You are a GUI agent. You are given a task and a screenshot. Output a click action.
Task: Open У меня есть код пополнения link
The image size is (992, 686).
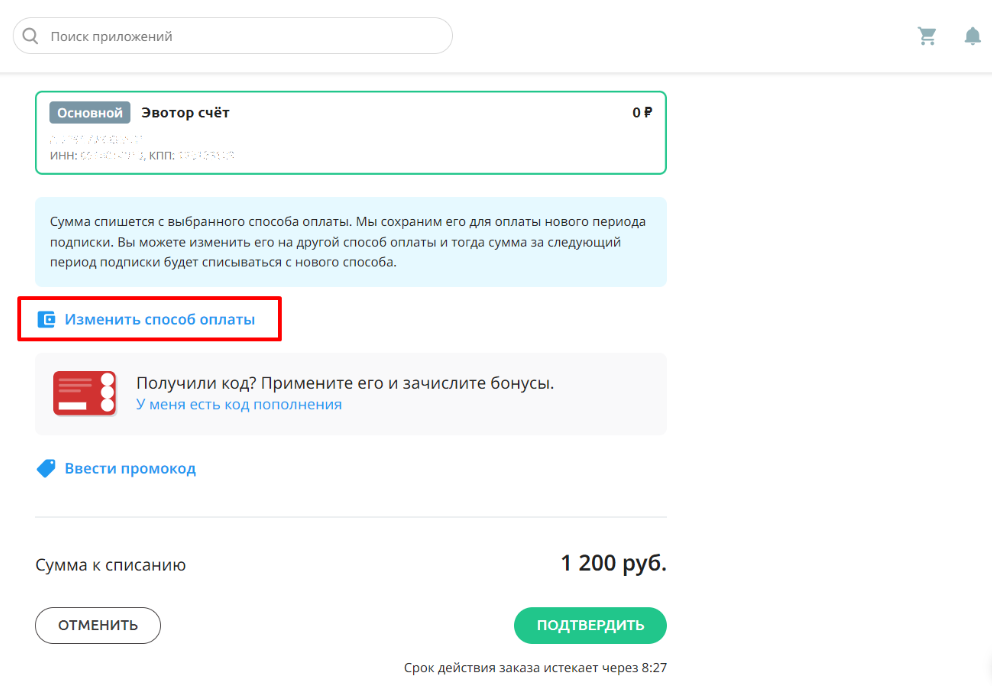point(239,404)
